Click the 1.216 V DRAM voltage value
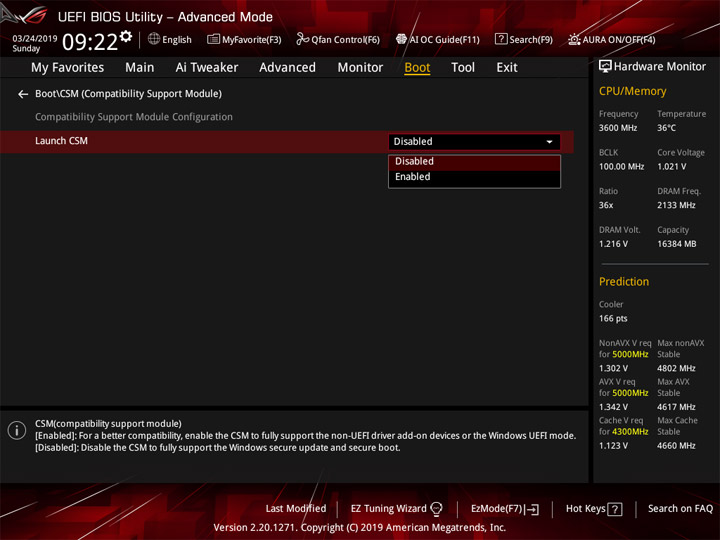This screenshot has height=540, width=720. pyautogui.click(x=613, y=244)
